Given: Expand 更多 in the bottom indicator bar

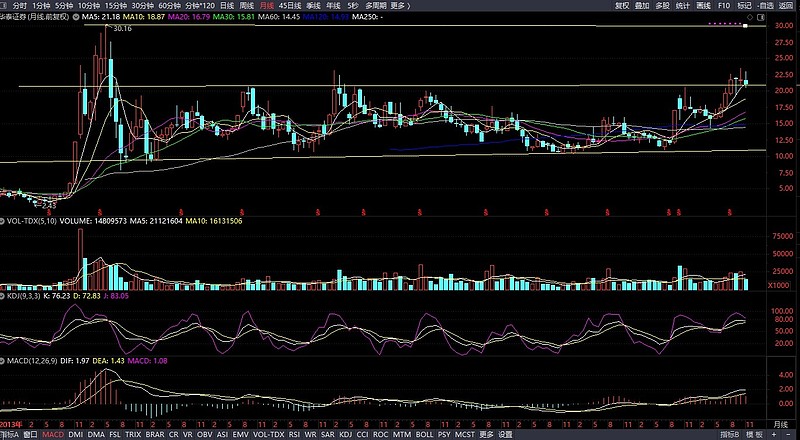Looking at the screenshot, I should point(486,435).
